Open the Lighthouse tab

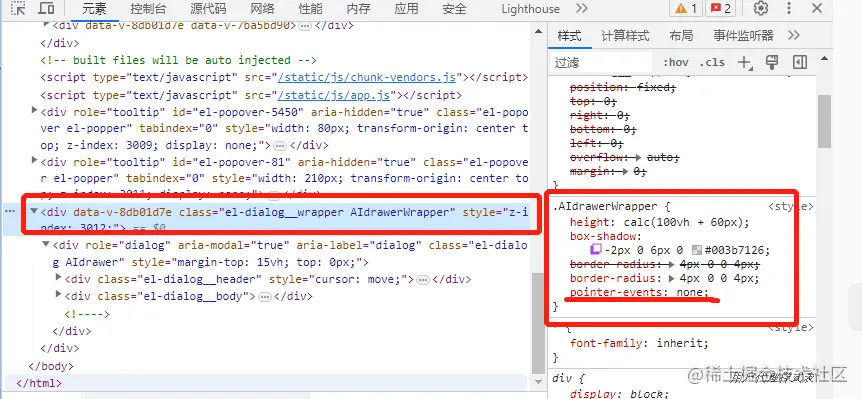(x=531, y=9)
